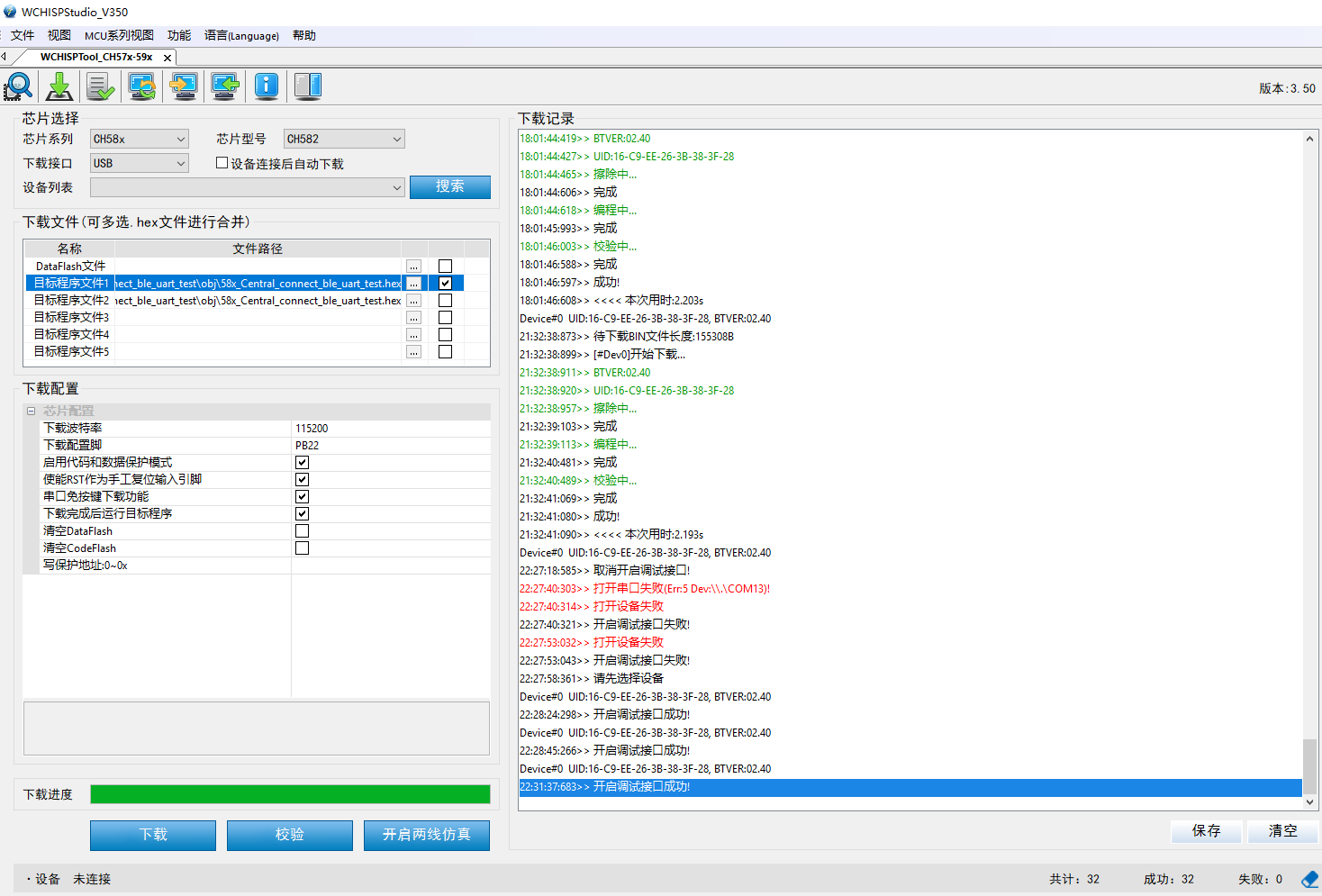Select the 目标程序文件2 file path cell
Screen dimensions: 1322x896
pos(258,301)
